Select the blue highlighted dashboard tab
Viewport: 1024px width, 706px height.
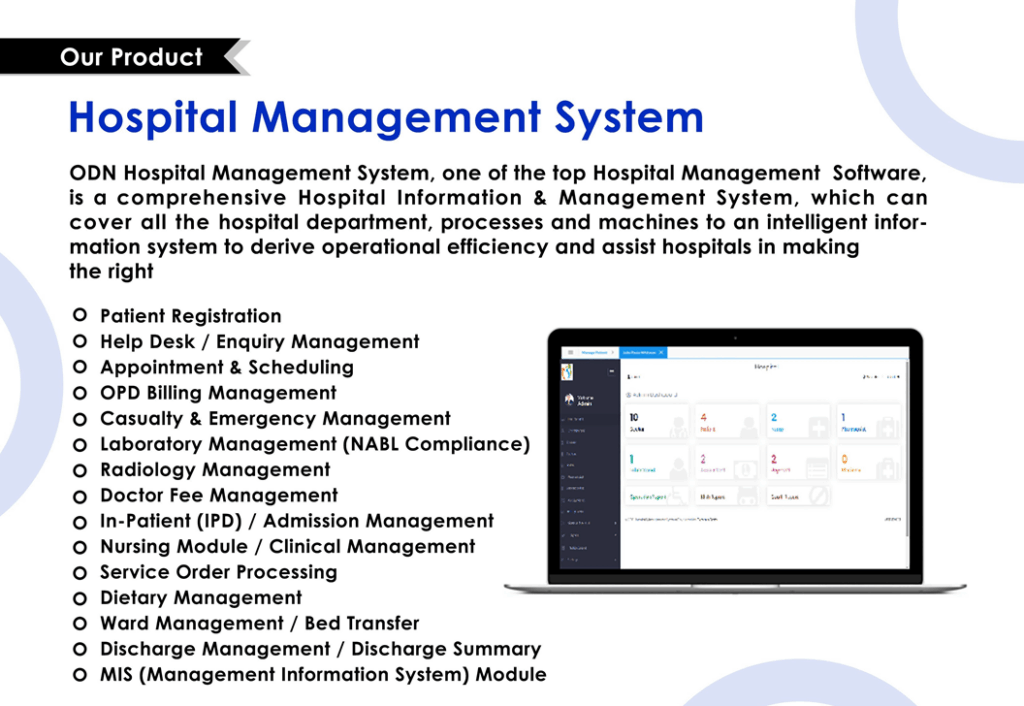pos(643,353)
